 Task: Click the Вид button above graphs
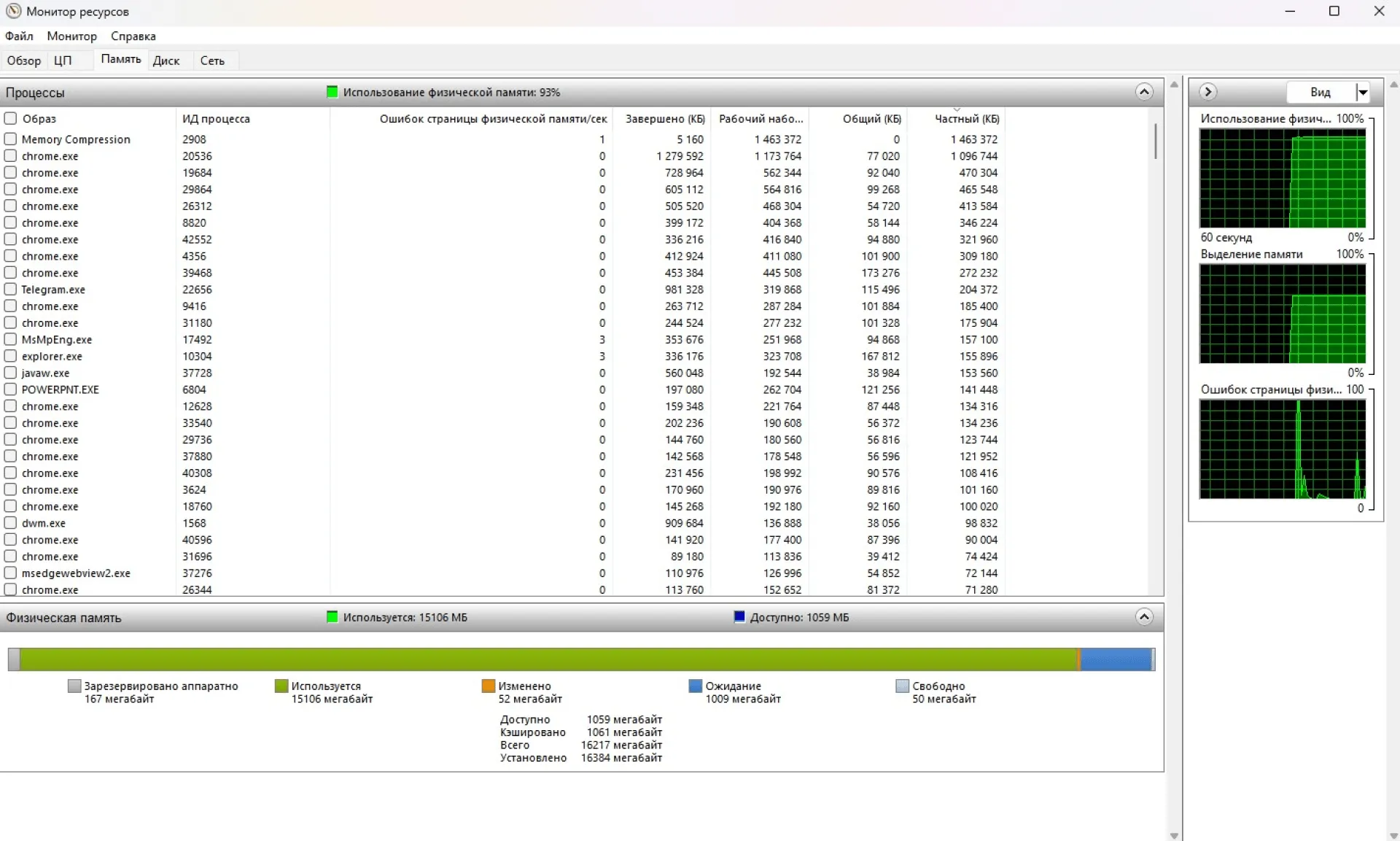click(x=1320, y=92)
